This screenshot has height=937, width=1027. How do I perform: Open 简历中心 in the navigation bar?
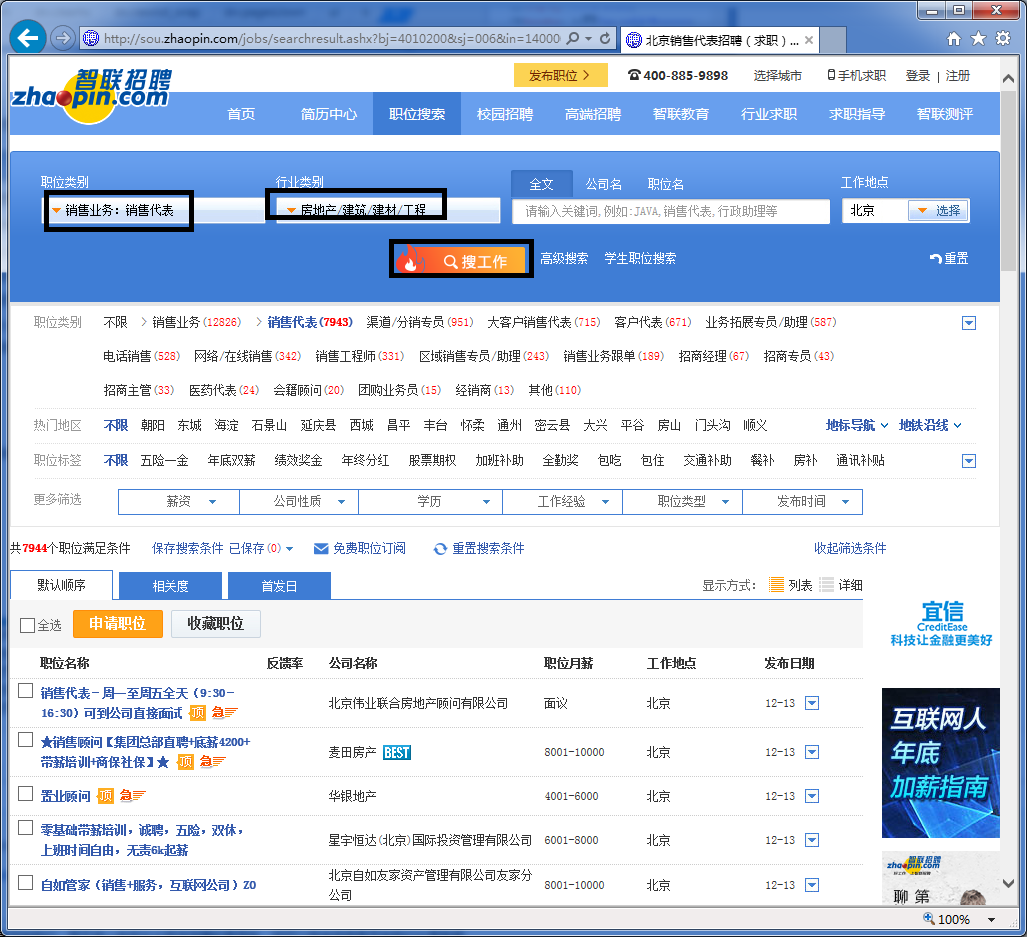pos(329,114)
